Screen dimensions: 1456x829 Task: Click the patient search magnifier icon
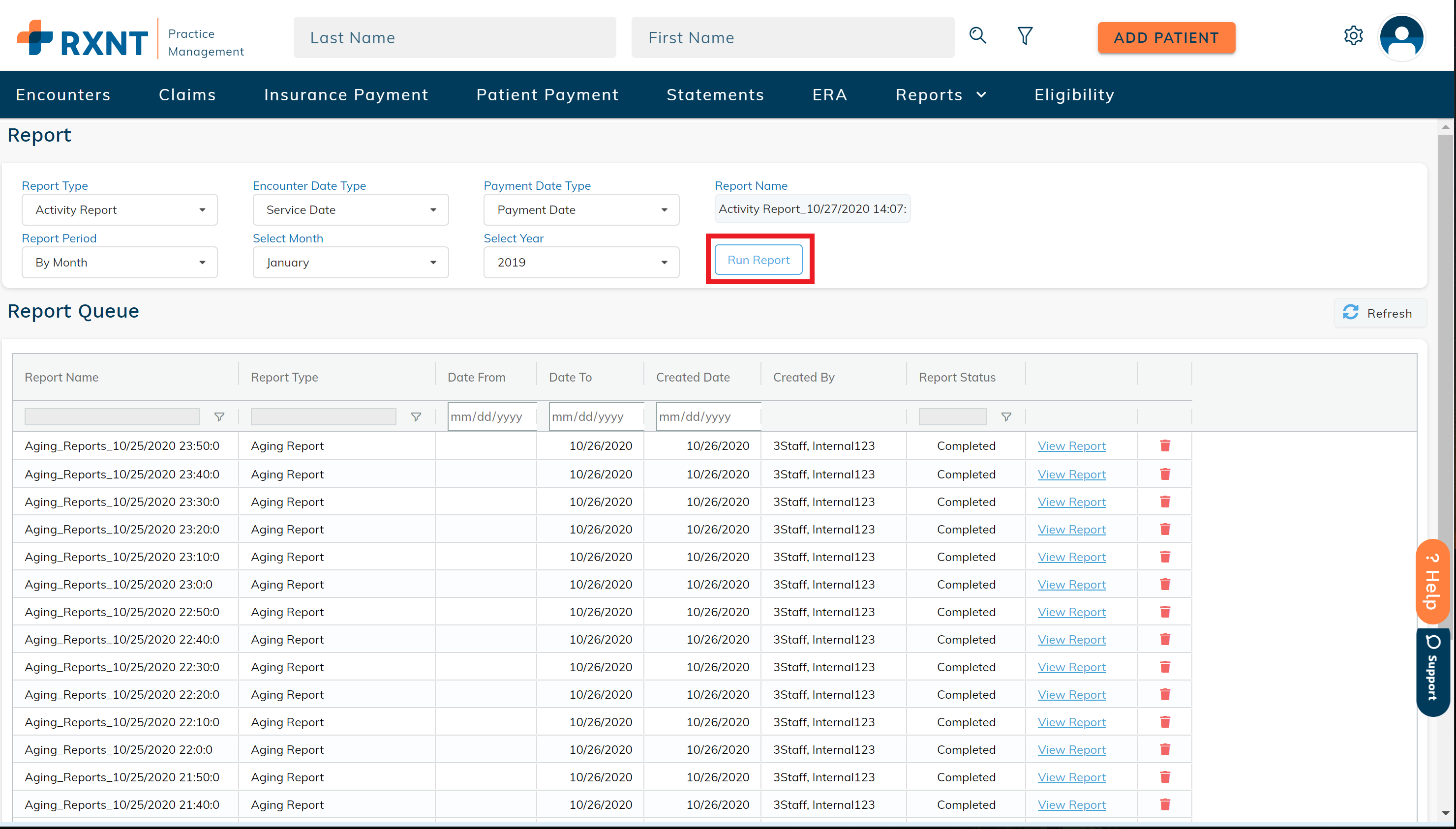977,36
